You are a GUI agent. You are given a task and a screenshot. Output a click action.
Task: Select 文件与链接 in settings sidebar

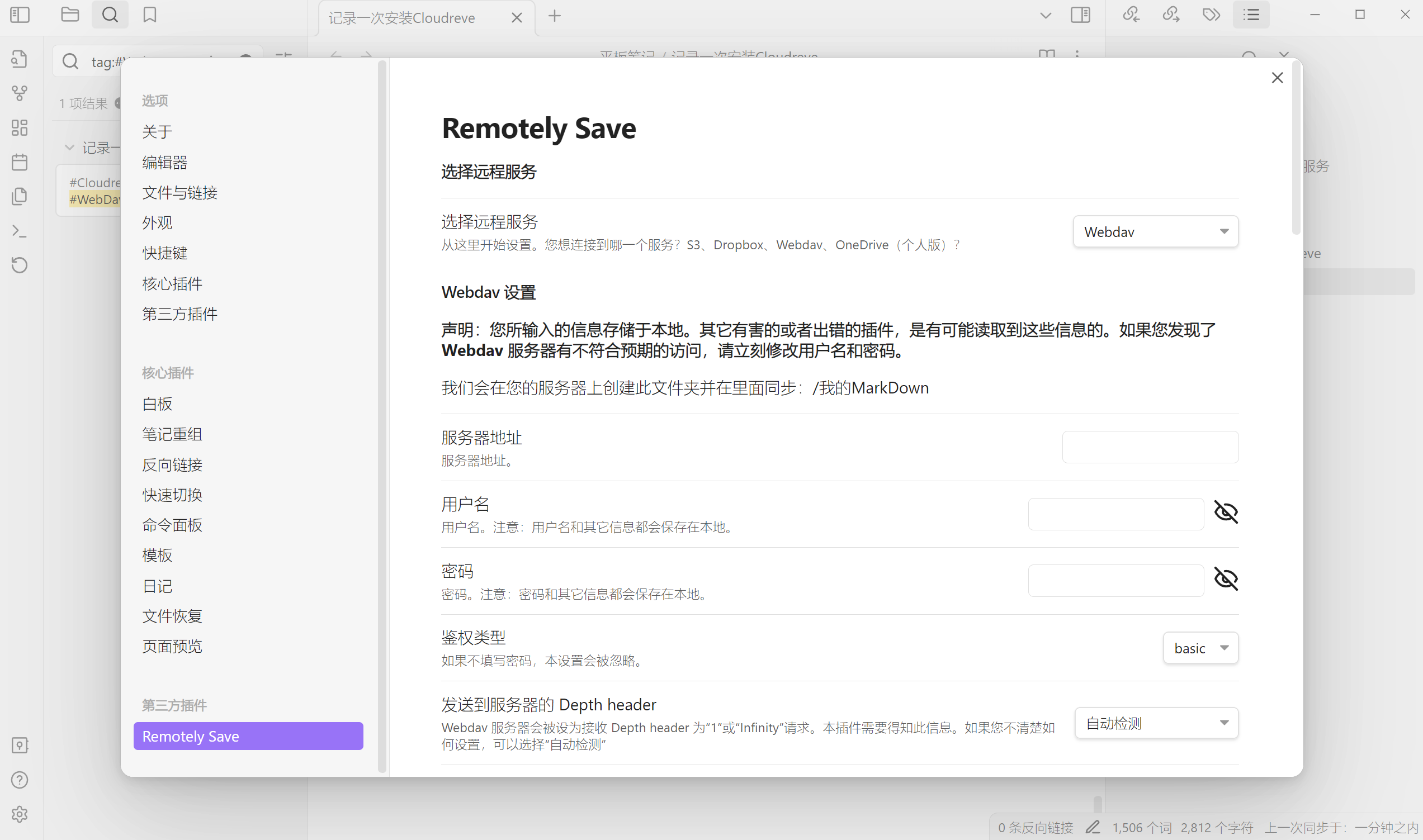[180, 192]
